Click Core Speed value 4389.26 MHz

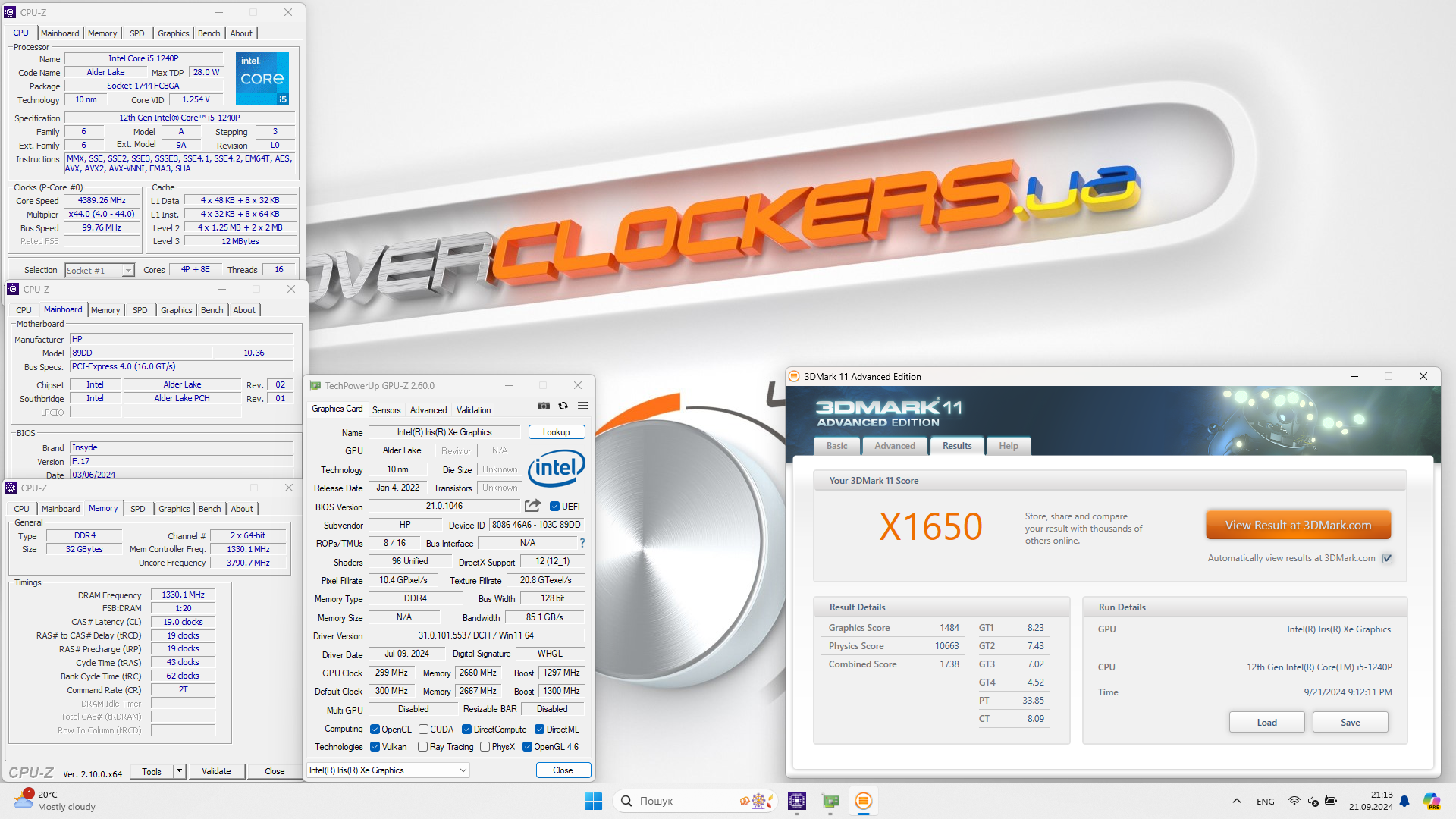coord(102,200)
